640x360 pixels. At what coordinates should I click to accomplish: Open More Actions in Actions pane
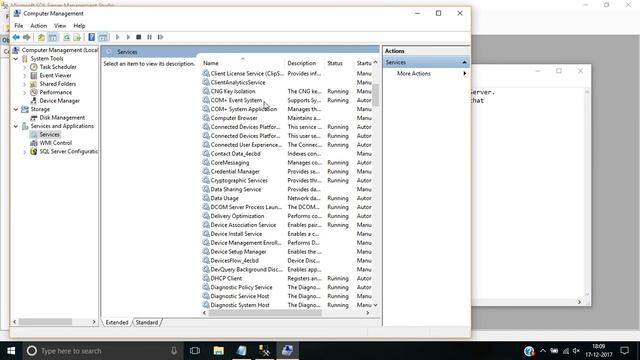click(414, 73)
